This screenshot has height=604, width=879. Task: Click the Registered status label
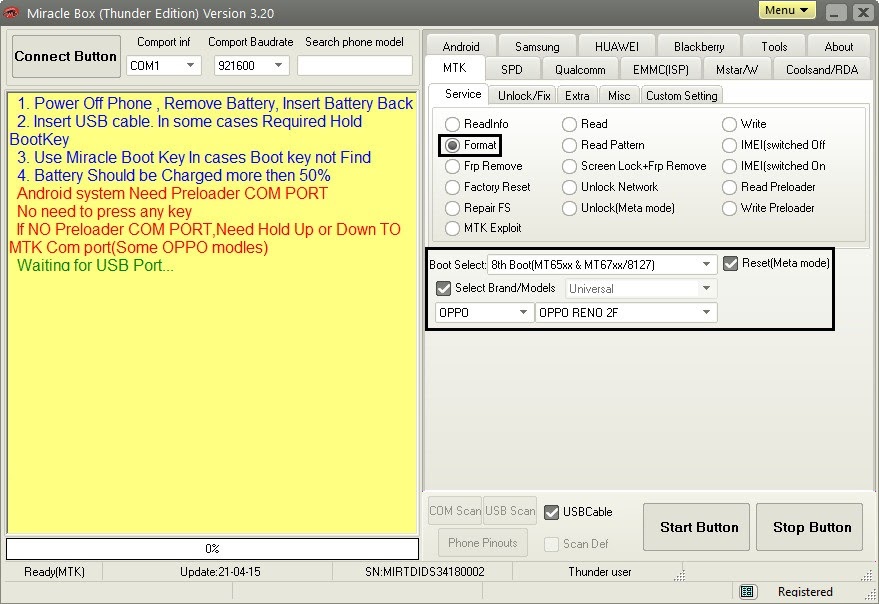click(805, 592)
